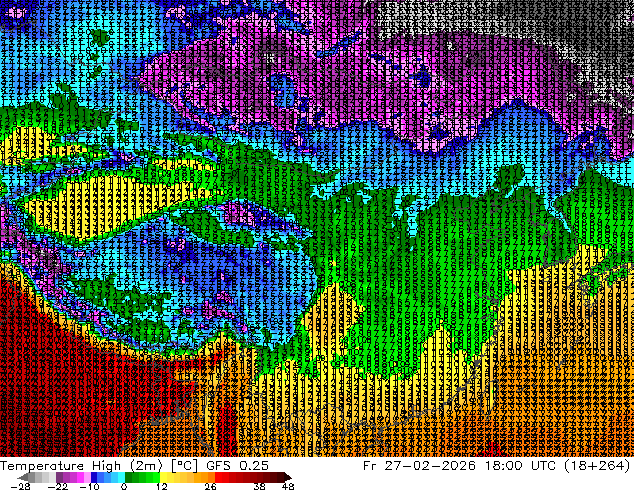
Task: Click the "0" legend label
Action: point(124,486)
